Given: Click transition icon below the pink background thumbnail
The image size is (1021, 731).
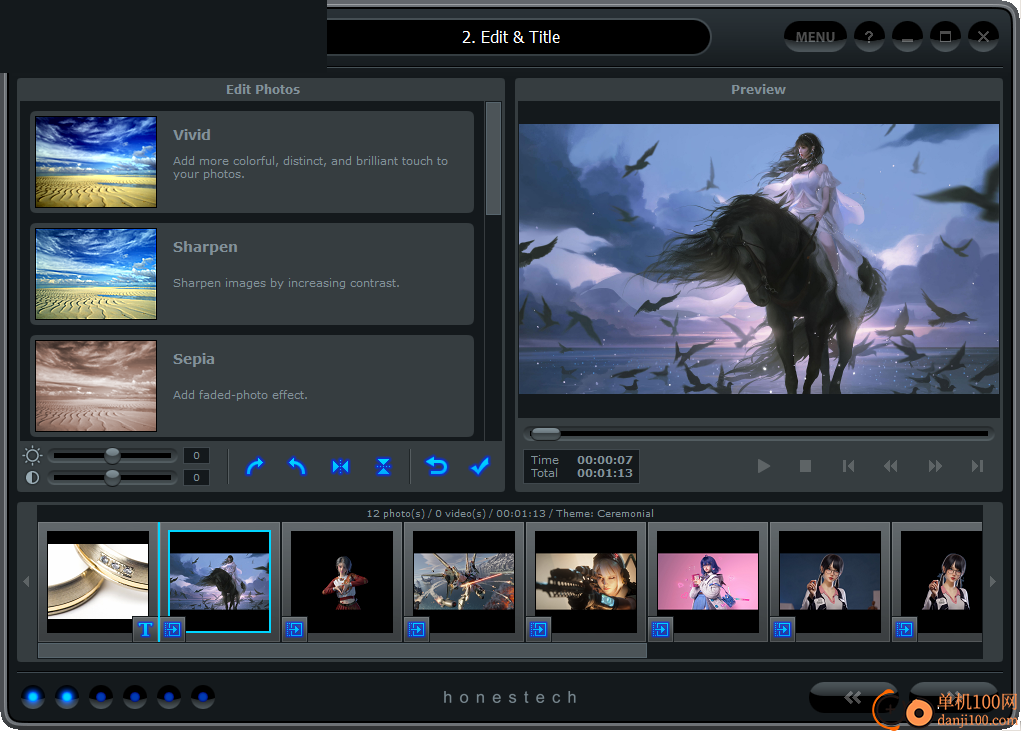Looking at the screenshot, I should click(661, 629).
